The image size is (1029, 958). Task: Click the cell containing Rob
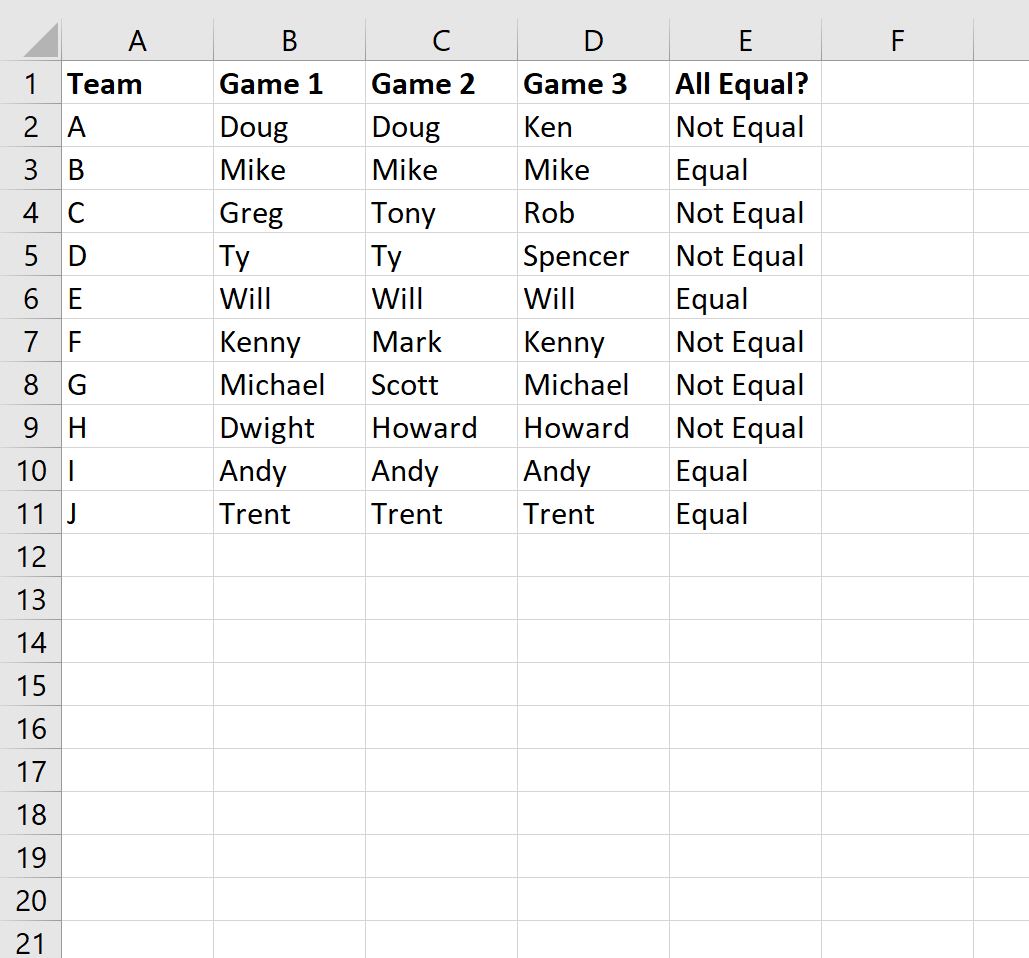tap(593, 213)
